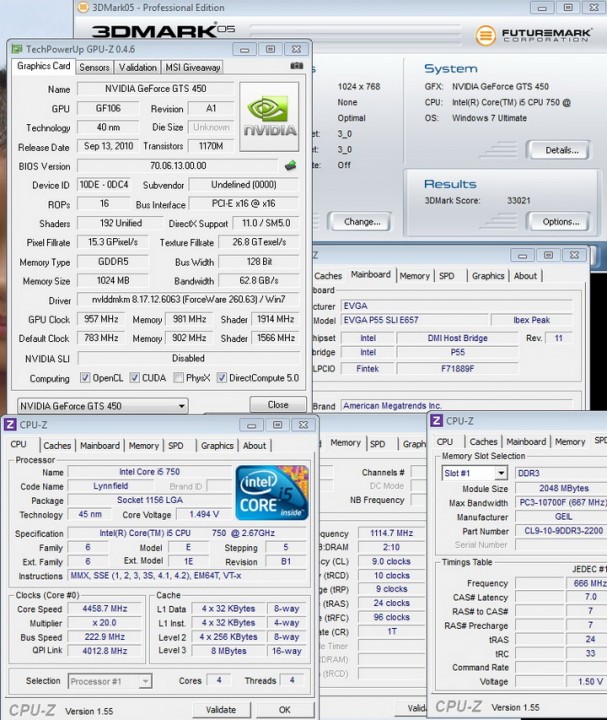Click the LPCIO value F71889F
The image size is (607, 720).
coord(457,368)
